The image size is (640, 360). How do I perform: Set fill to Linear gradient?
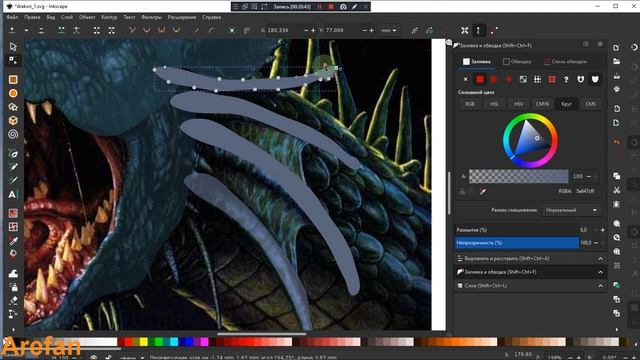pyautogui.click(x=494, y=79)
